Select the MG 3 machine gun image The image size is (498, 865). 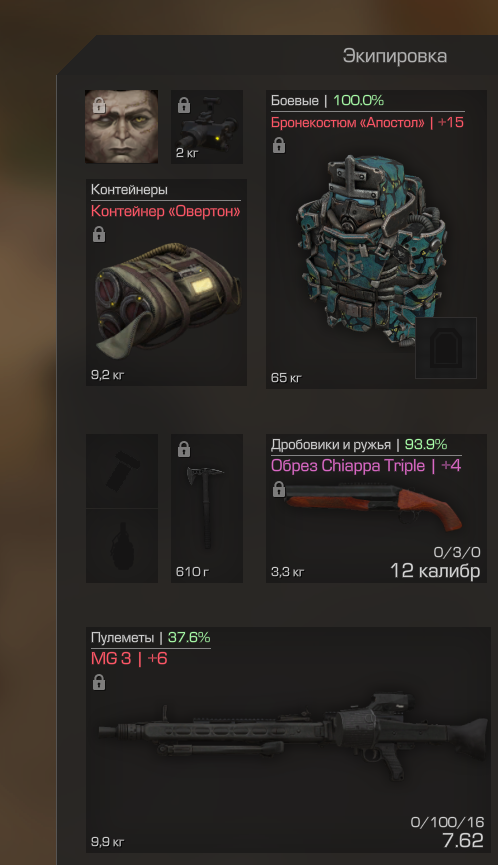pyautogui.click(x=293, y=736)
